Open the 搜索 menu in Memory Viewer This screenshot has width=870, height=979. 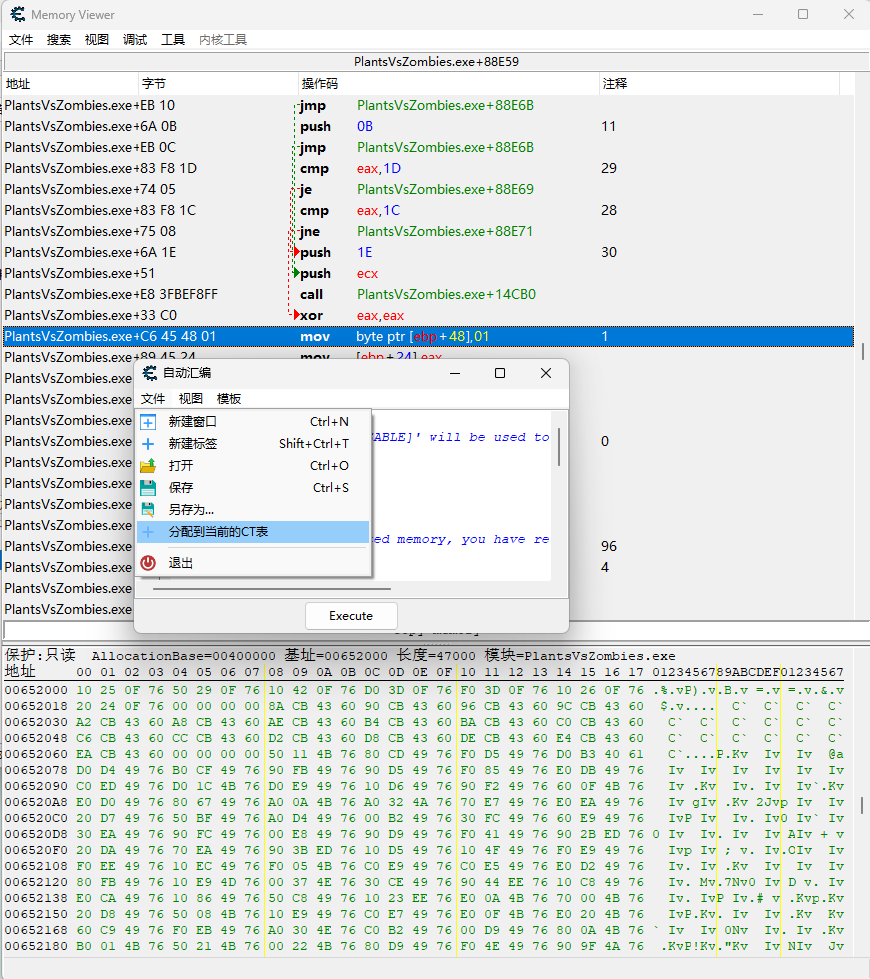59,40
